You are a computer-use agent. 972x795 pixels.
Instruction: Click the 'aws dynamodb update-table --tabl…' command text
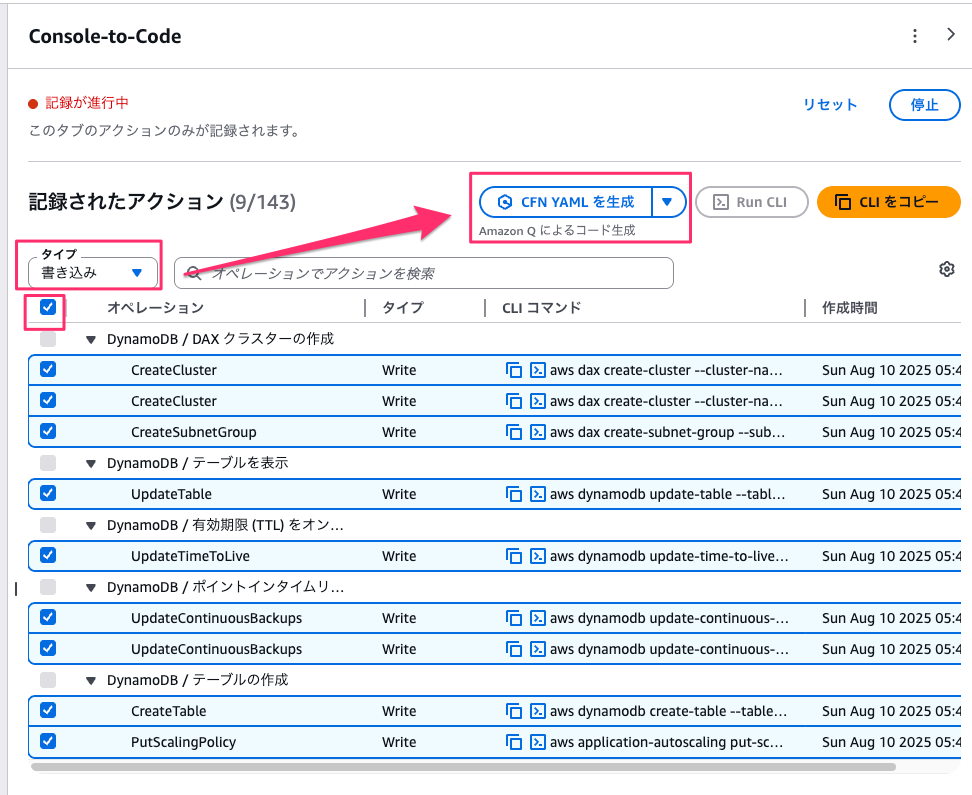[x=667, y=494]
